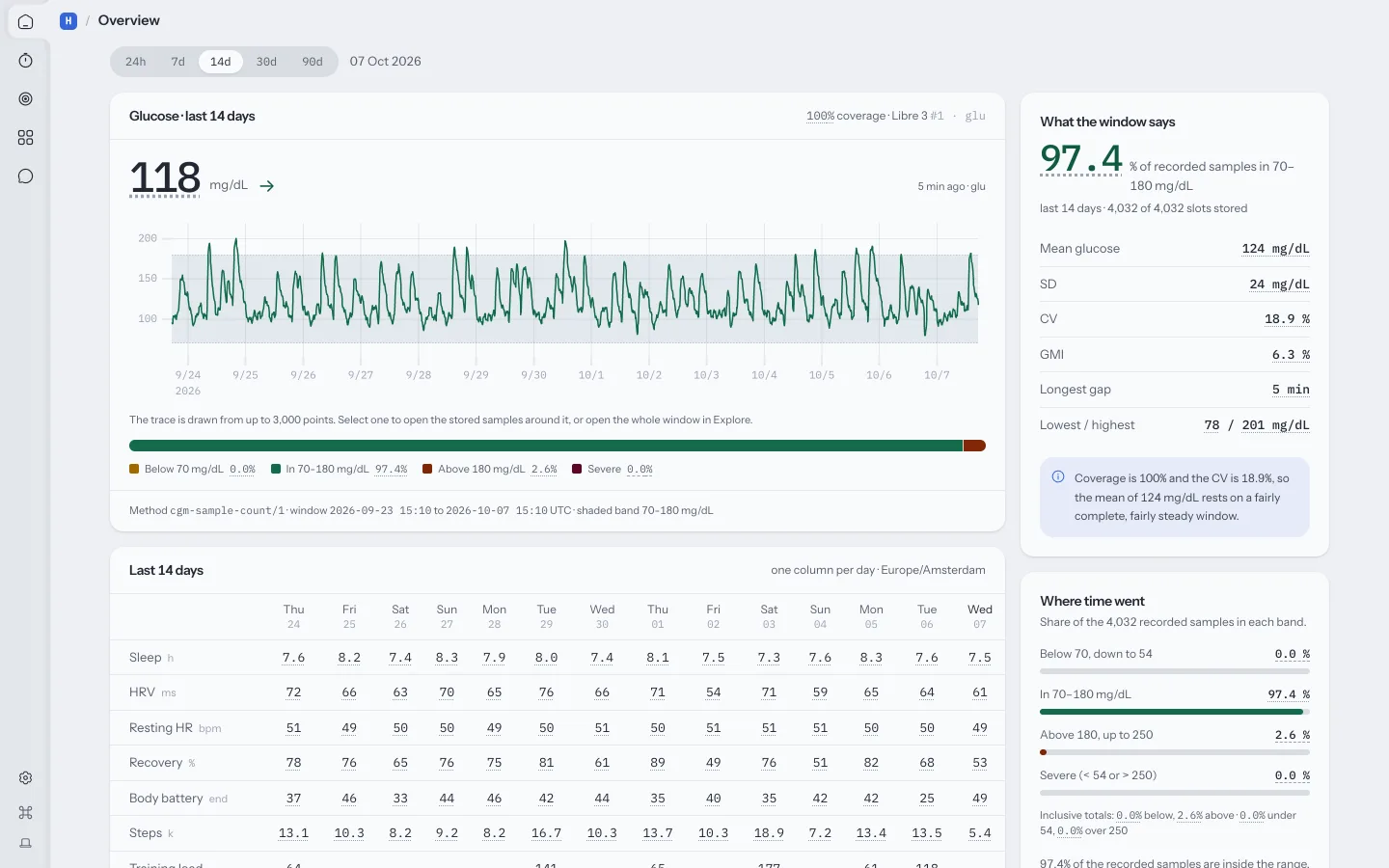Click the command-key shortcut icon
1389x868 pixels.
[x=26, y=812]
